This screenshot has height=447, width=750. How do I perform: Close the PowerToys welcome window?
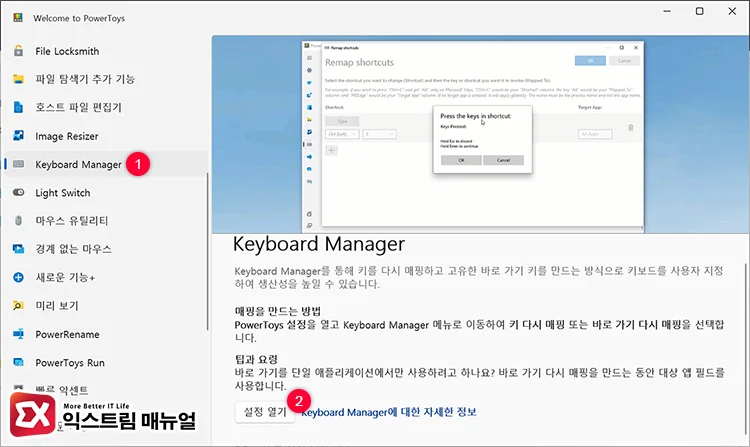click(732, 11)
